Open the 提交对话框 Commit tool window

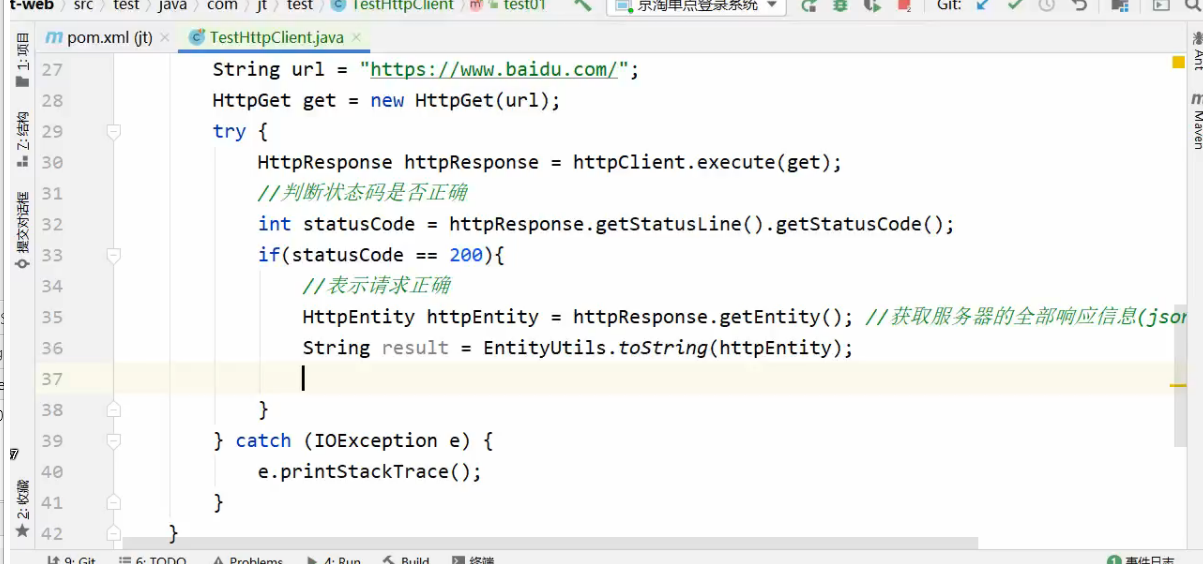coord(22,230)
